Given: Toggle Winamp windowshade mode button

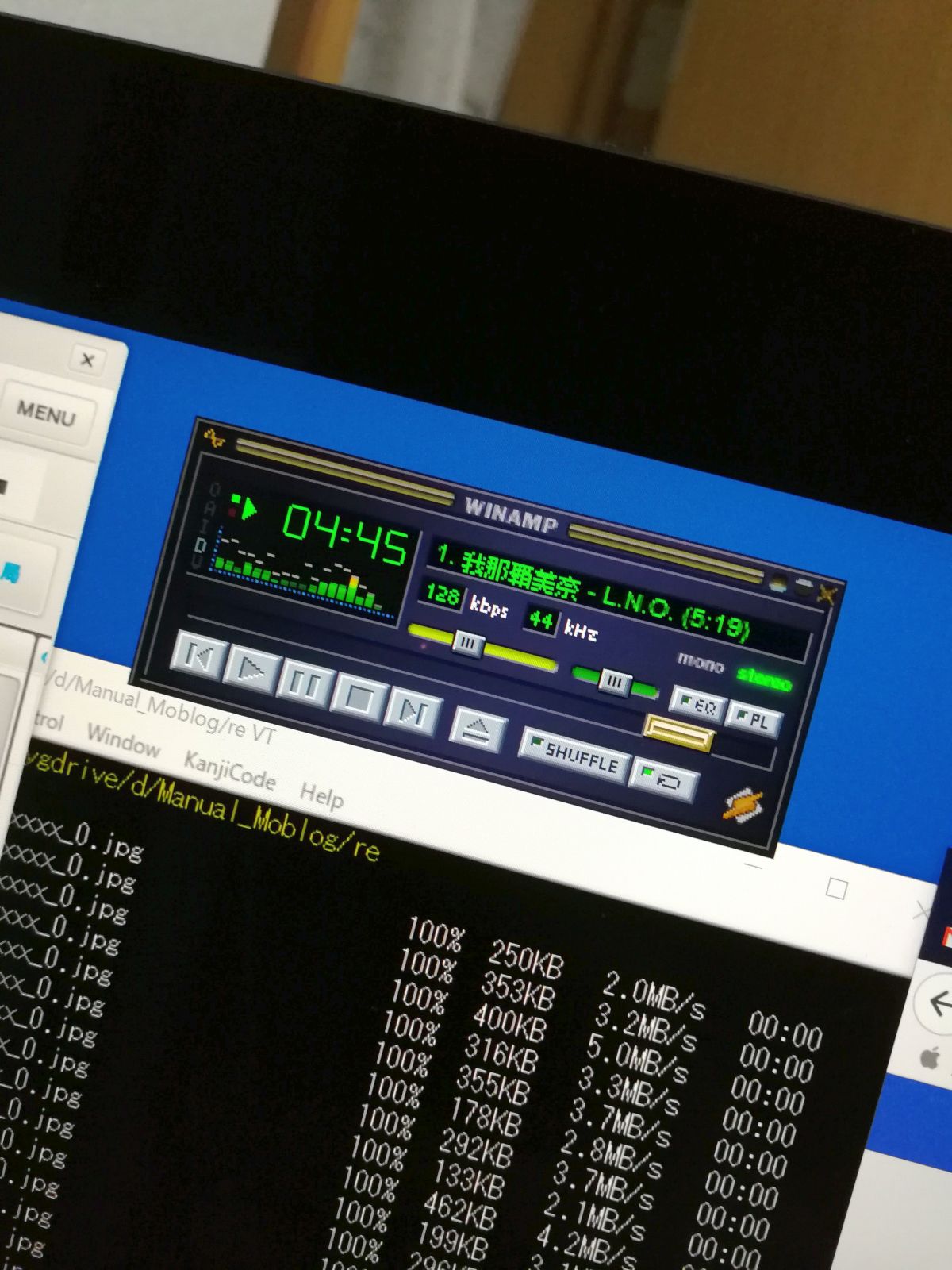Looking at the screenshot, I should pyautogui.click(x=803, y=588).
